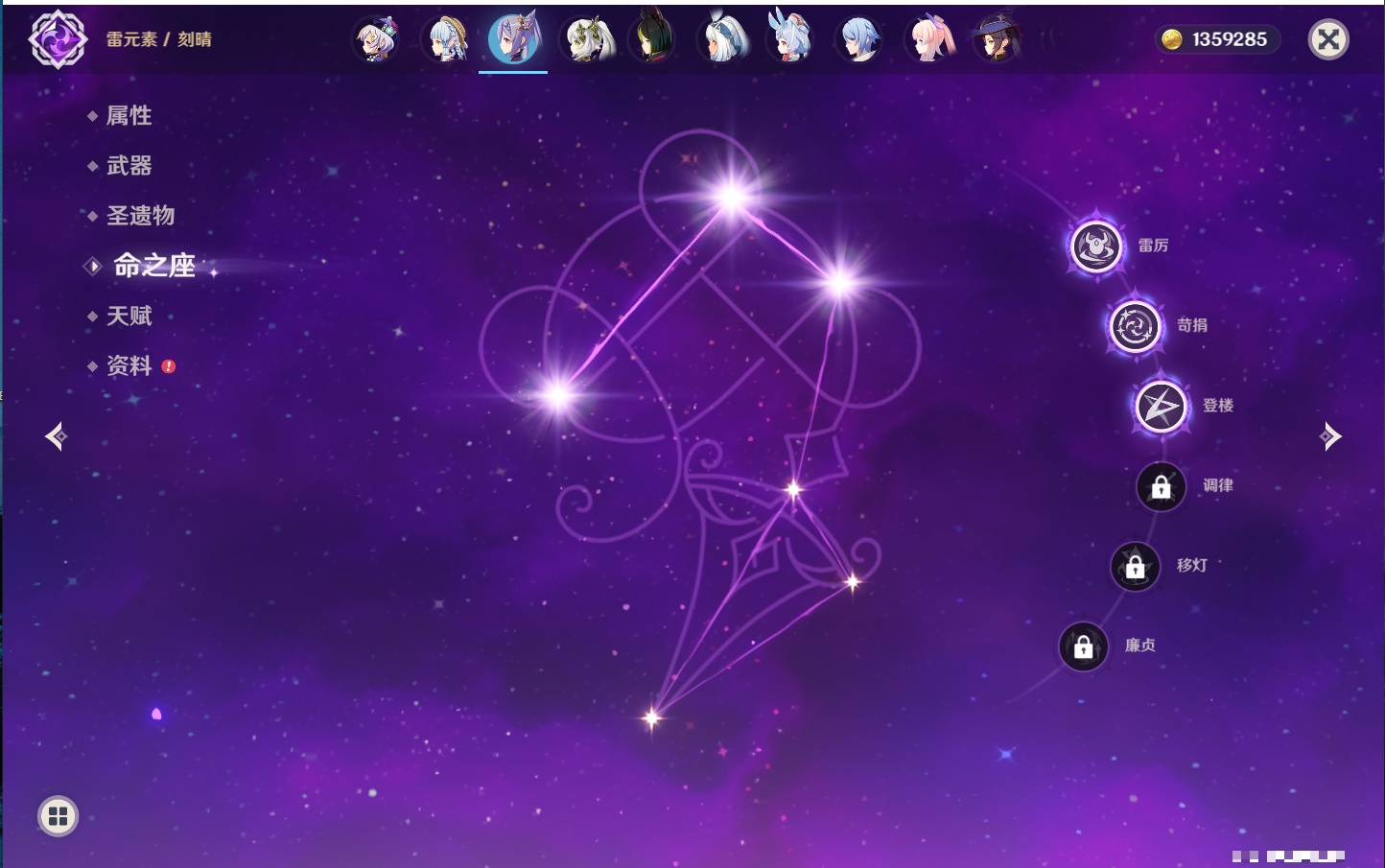Select the pink ponytail character avatar
The width and height of the screenshot is (1385, 868).
[x=928, y=39]
